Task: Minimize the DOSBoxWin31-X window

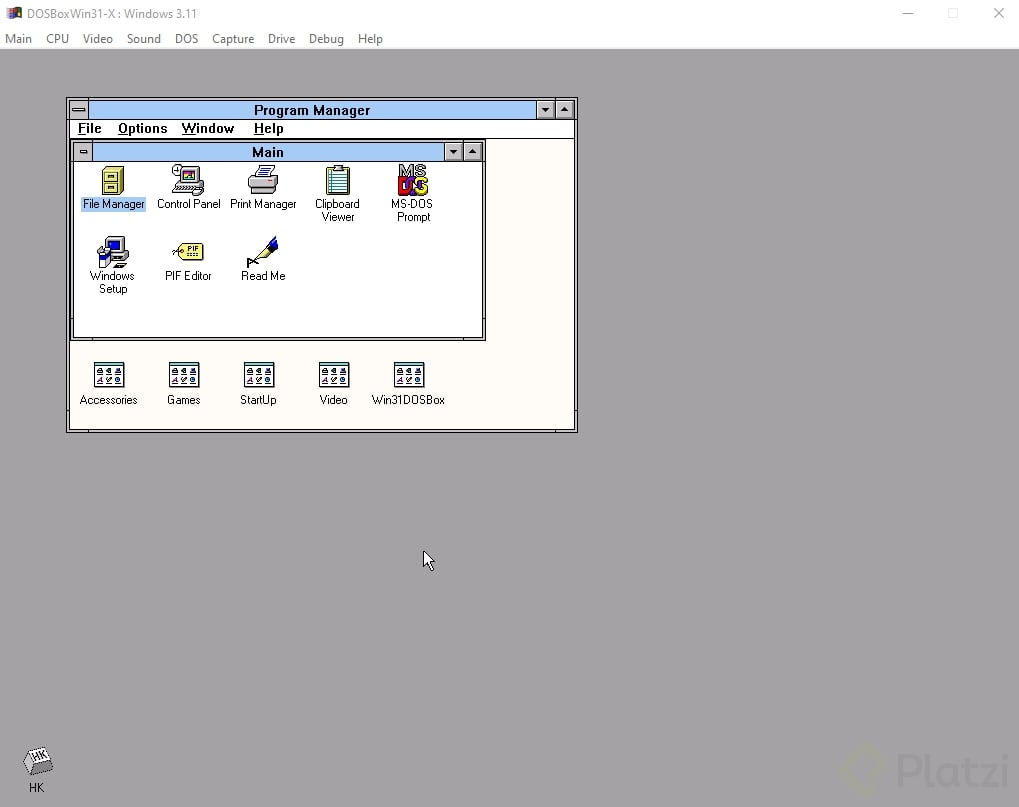Action: coord(908,13)
